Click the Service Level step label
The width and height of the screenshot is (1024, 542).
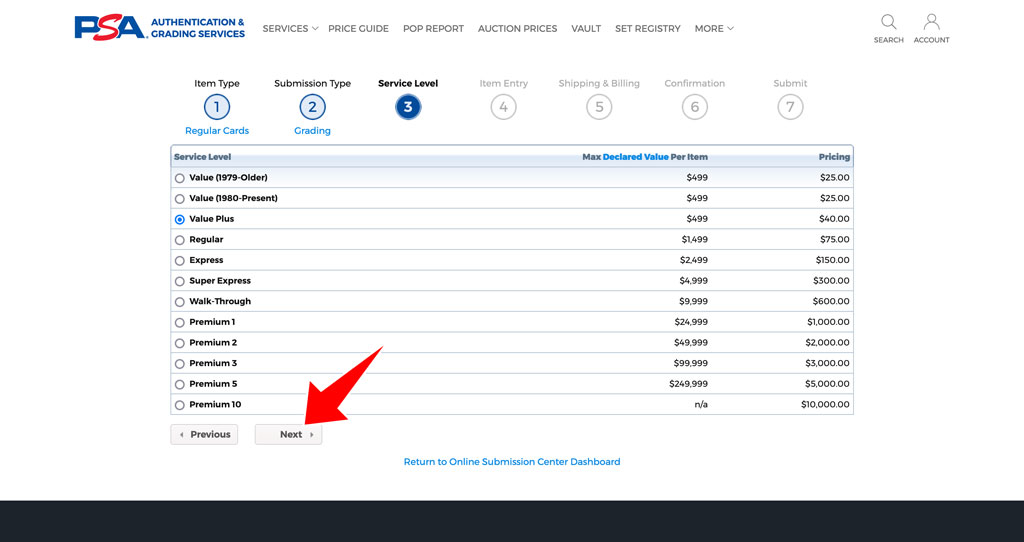pos(408,84)
